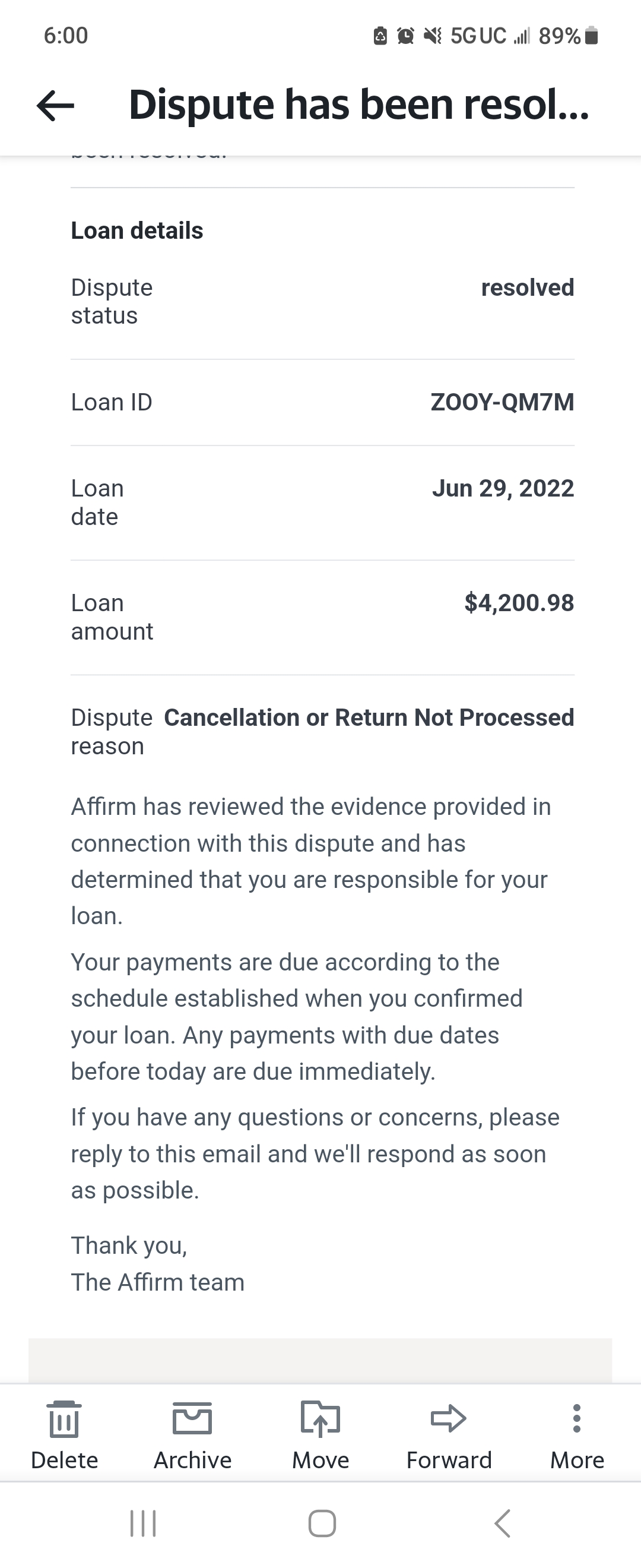Tap the battery icon in status bar
The width and height of the screenshot is (641, 1568).
(591, 36)
